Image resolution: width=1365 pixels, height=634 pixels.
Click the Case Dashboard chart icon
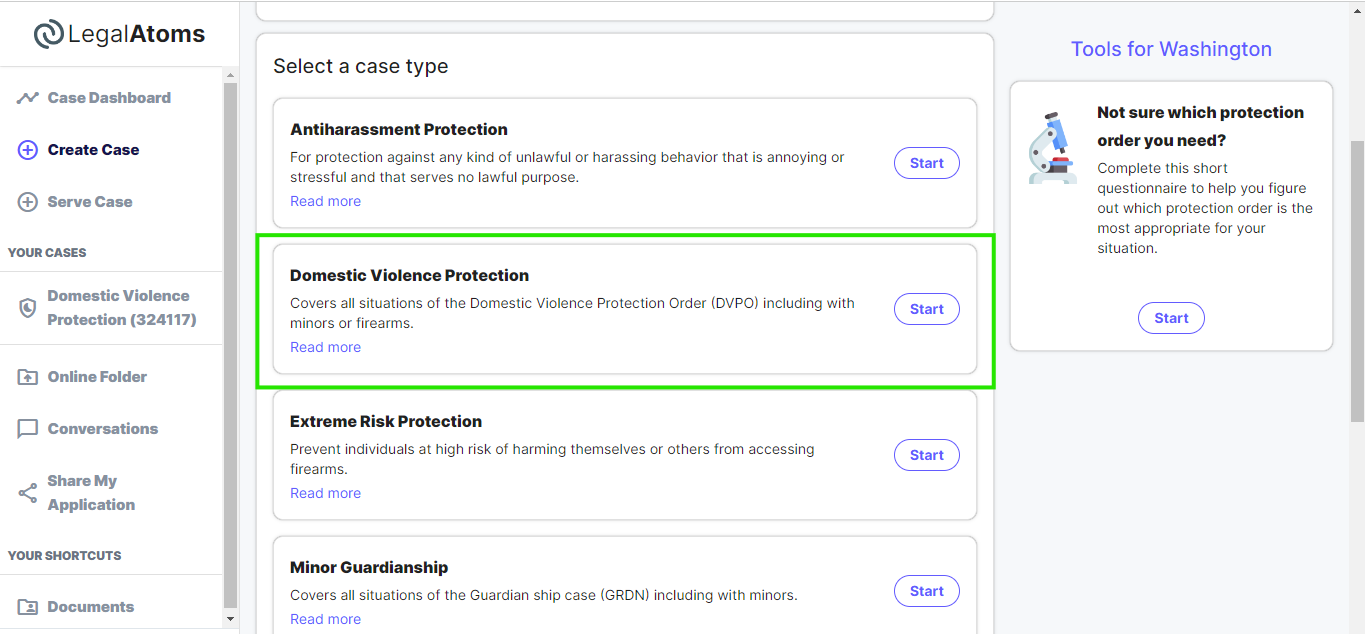[28, 98]
